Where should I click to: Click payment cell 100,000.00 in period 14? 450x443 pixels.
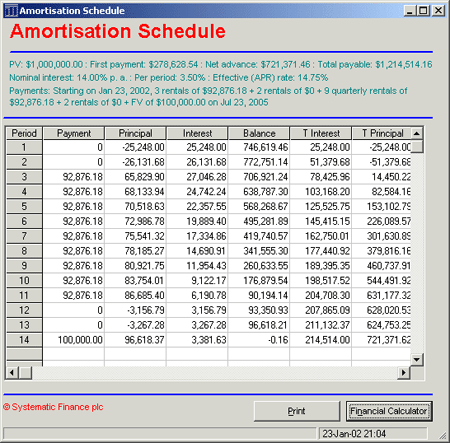pyautogui.click(x=74, y=340)
